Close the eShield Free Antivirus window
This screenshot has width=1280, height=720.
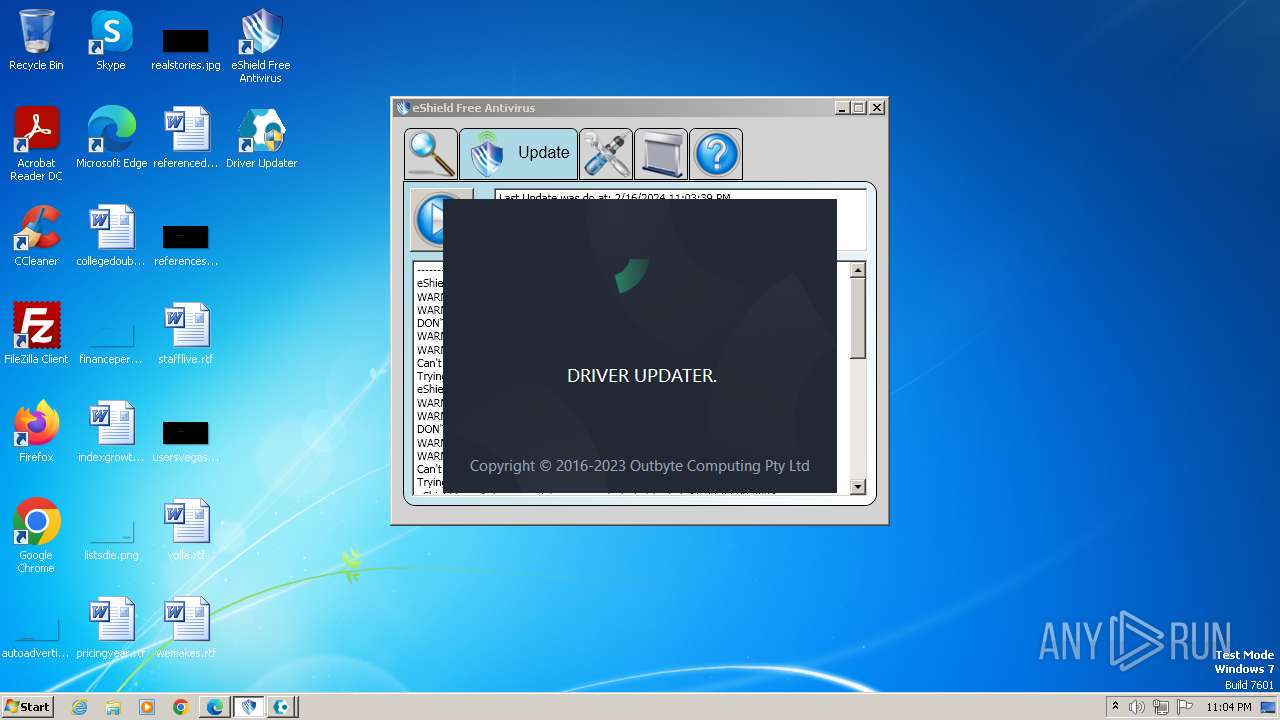877,108
